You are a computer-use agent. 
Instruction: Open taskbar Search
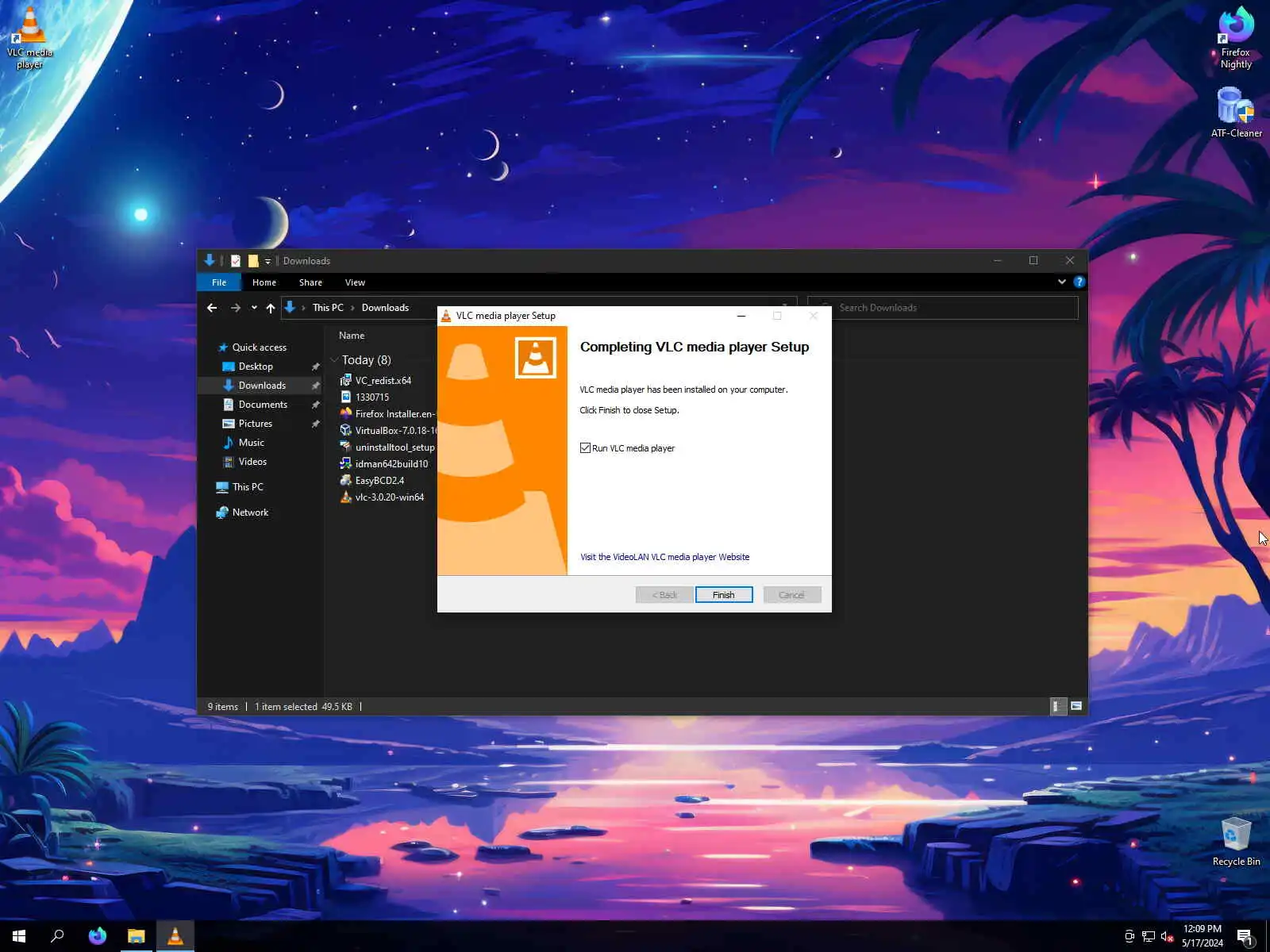click(x=57, y=936)
